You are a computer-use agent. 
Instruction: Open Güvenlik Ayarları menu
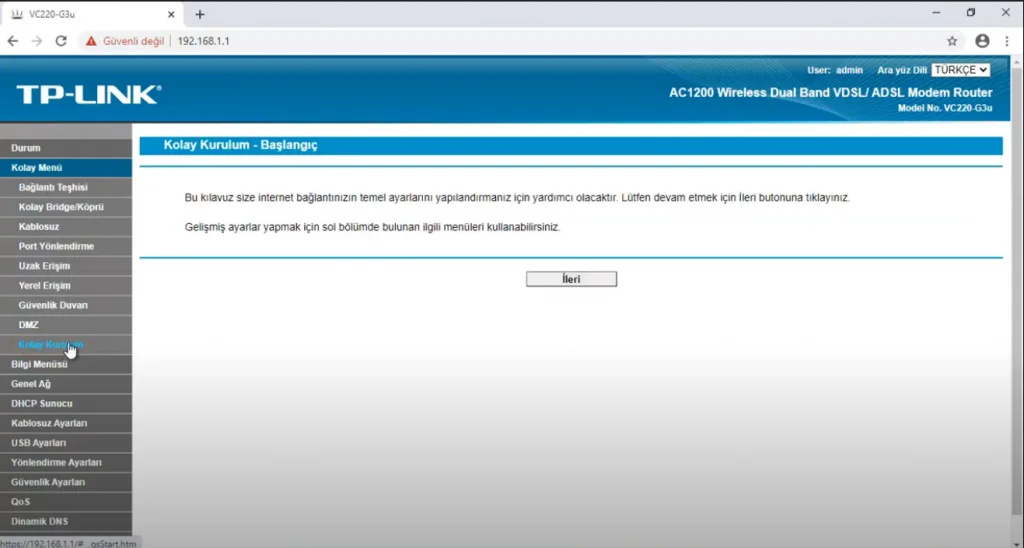click(66, 481)
